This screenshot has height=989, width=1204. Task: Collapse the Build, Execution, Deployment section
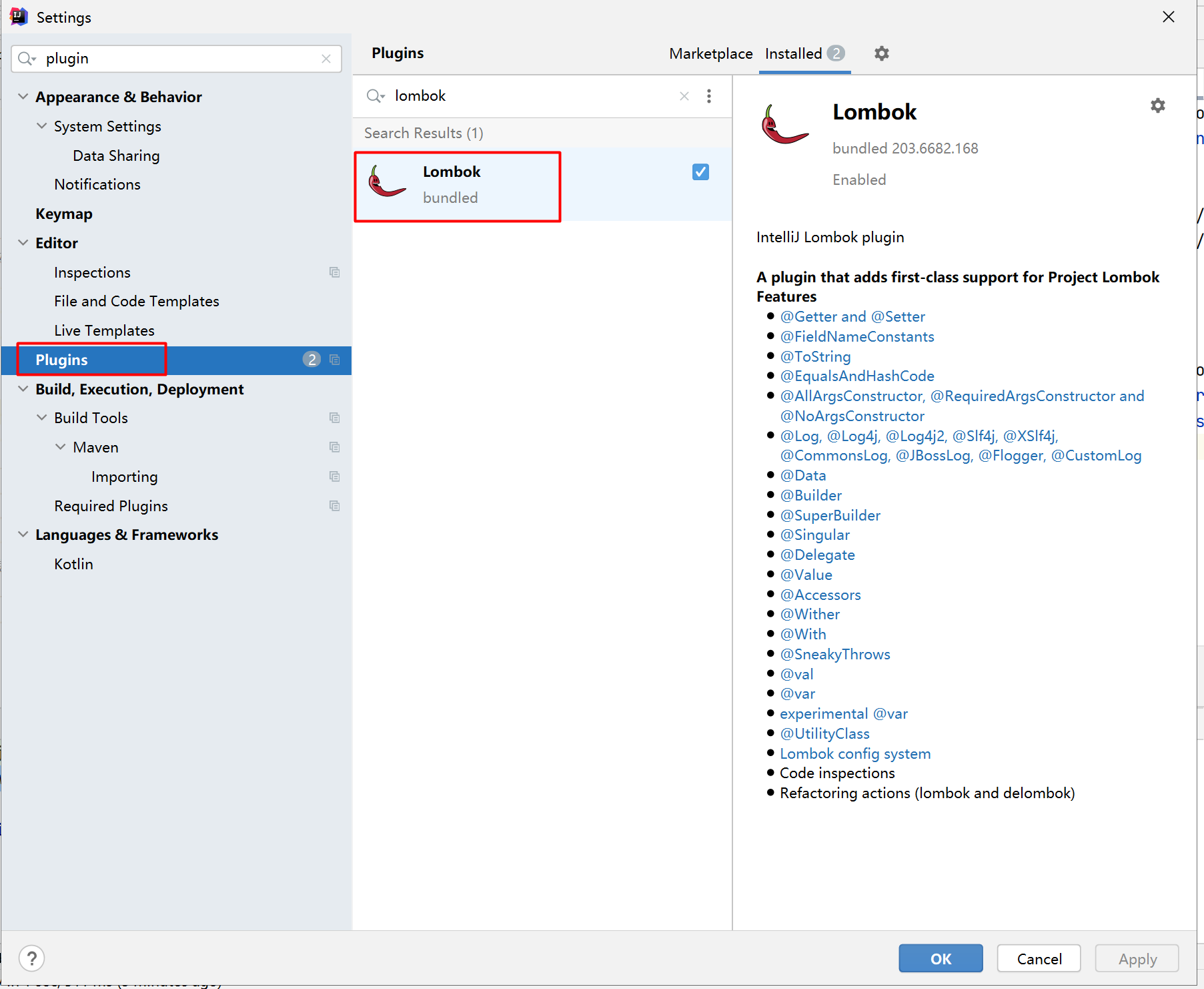point(23,389)
